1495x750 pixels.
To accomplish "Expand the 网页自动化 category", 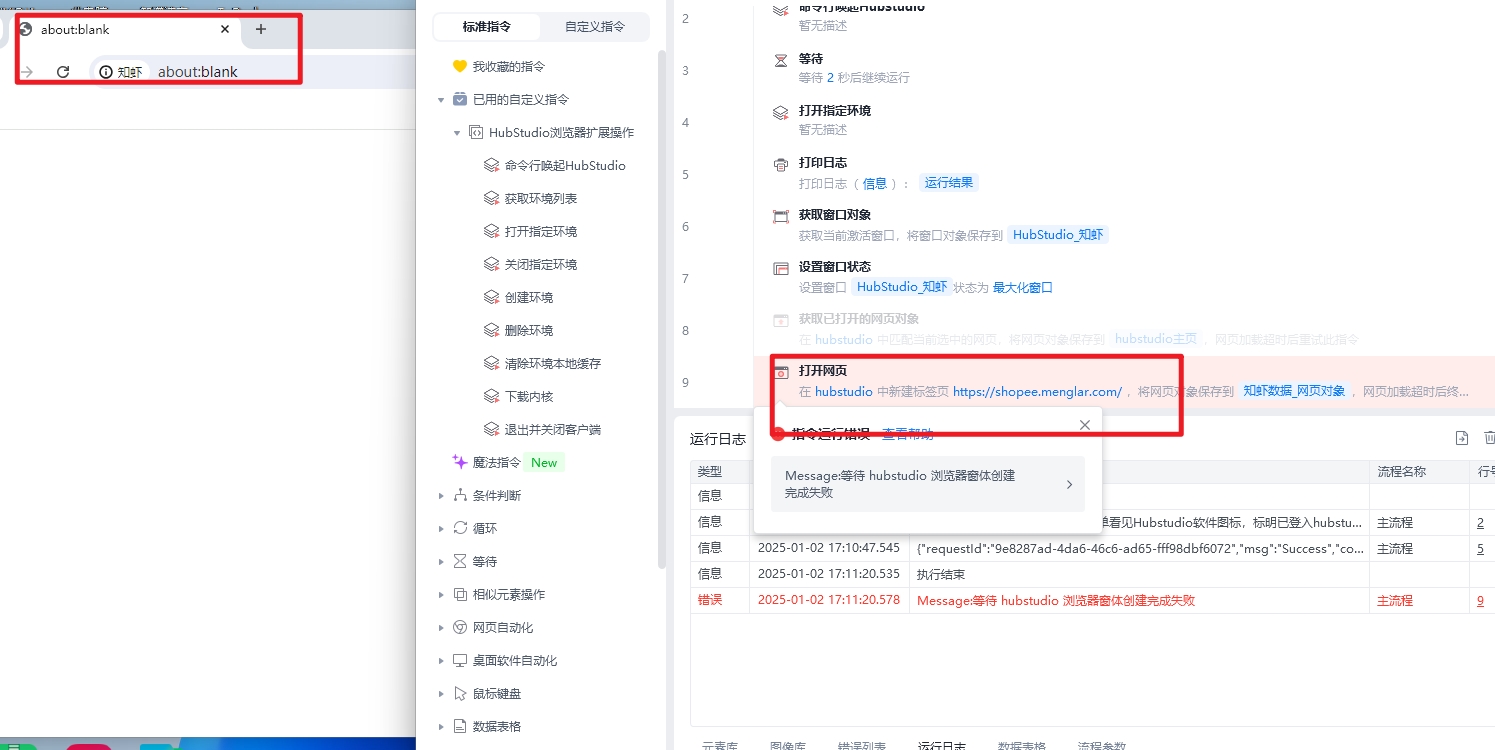I will [x=441, y=628].
